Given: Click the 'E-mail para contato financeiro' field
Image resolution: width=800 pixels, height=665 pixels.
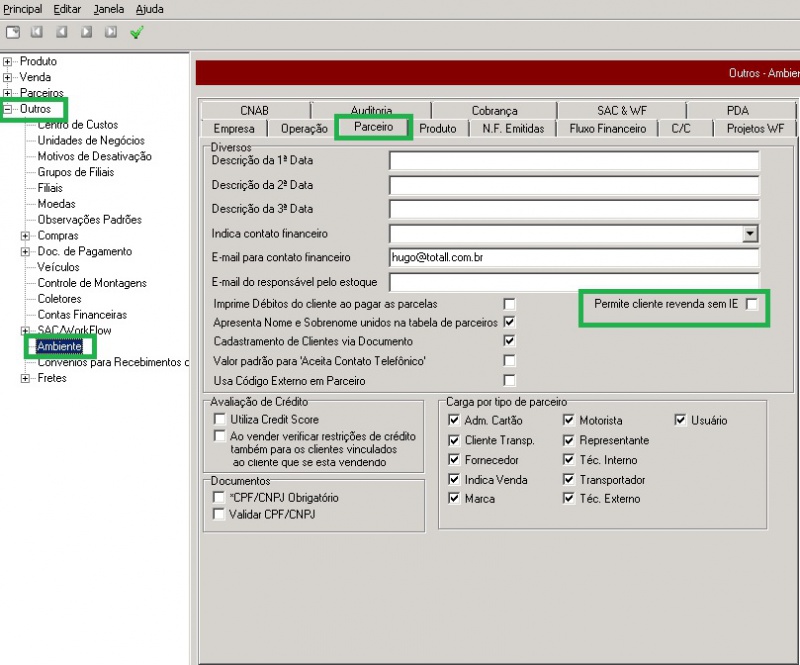Looking at the screenshot, I should tap(574, 258).
